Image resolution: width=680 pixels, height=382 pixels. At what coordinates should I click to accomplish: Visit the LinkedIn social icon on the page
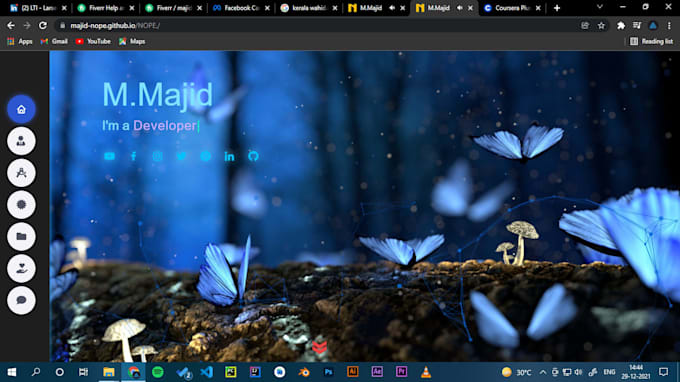point(229,156)
